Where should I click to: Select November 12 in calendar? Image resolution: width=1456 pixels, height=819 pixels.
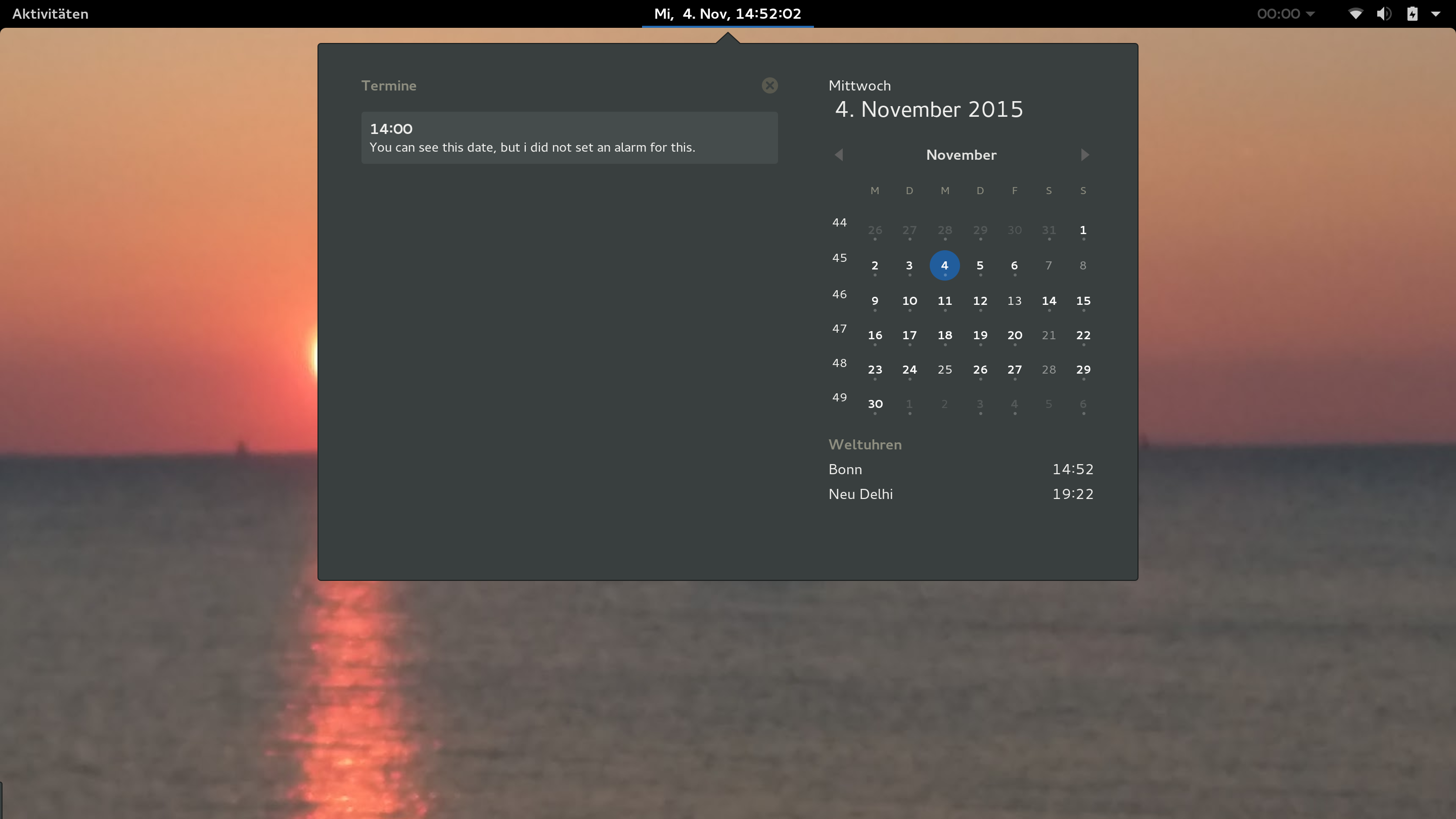click(980, 301)
